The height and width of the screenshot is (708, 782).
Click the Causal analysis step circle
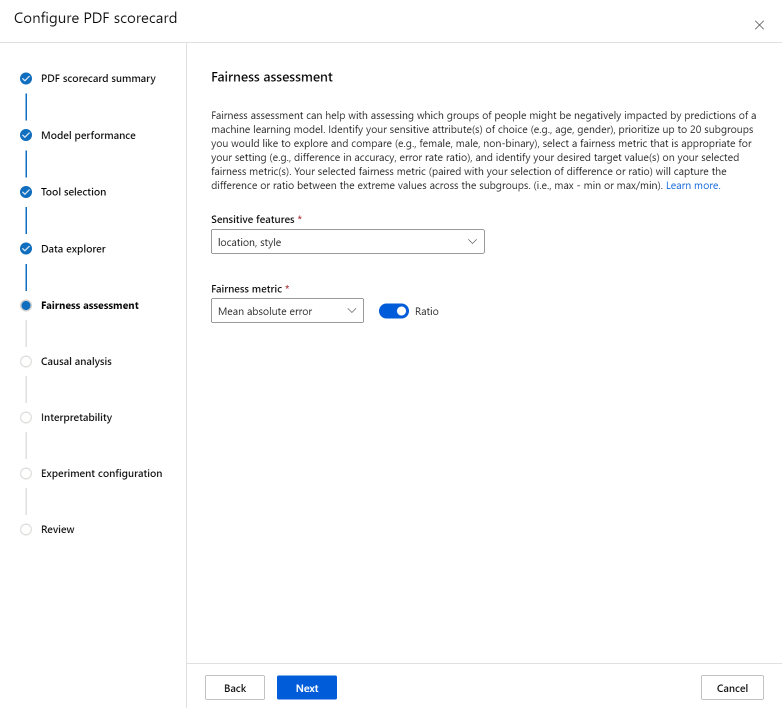click(x=26, y=362)
